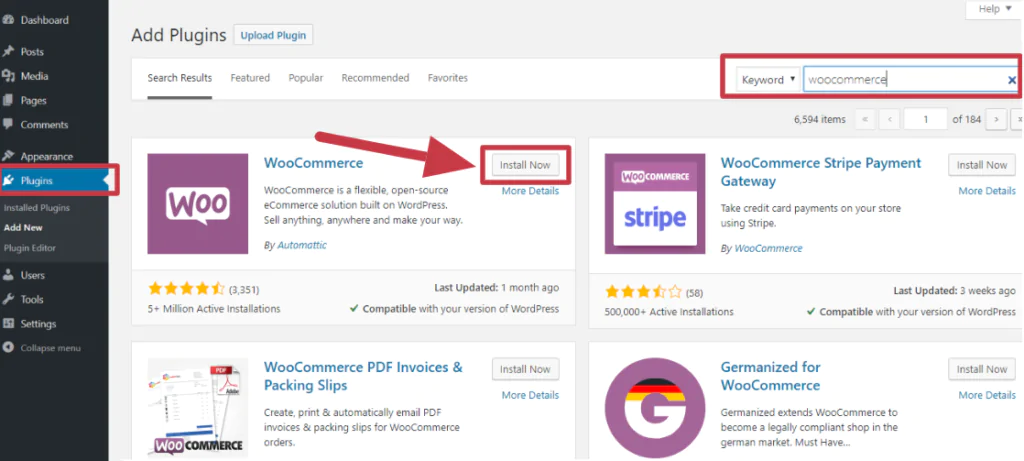Clear the search field with X icon
Image resolution: width=1024 pixels, height=461 pixels.
(x=1011, y=80)
